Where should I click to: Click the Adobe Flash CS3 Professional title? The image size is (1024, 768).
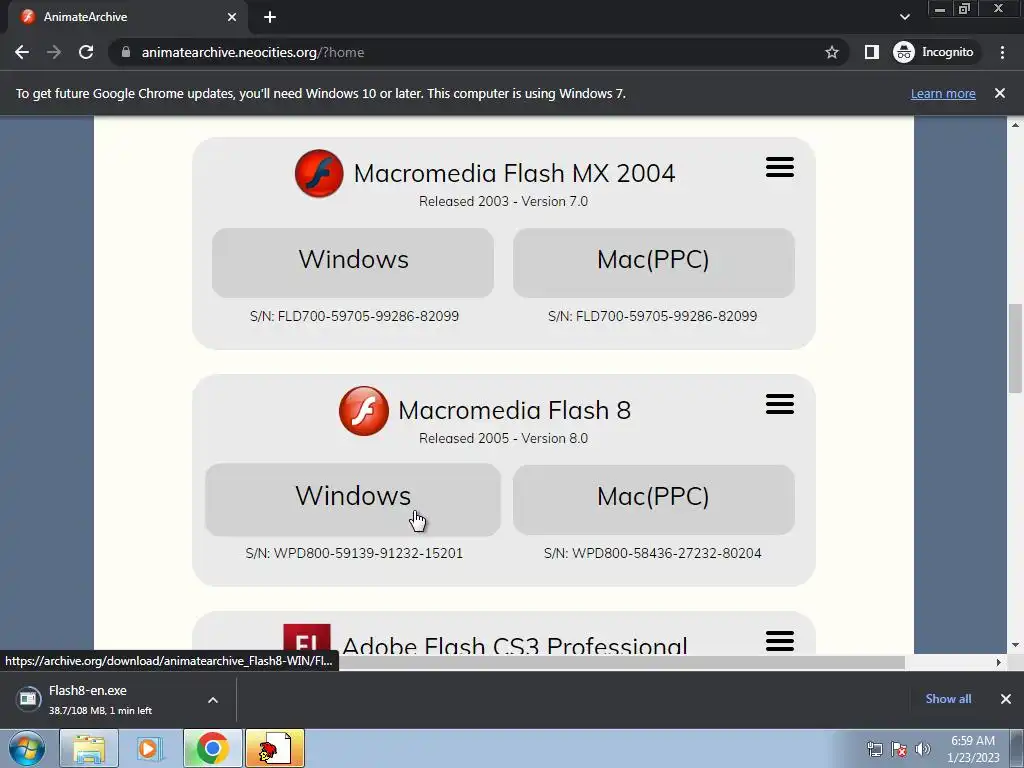point(515,645)
